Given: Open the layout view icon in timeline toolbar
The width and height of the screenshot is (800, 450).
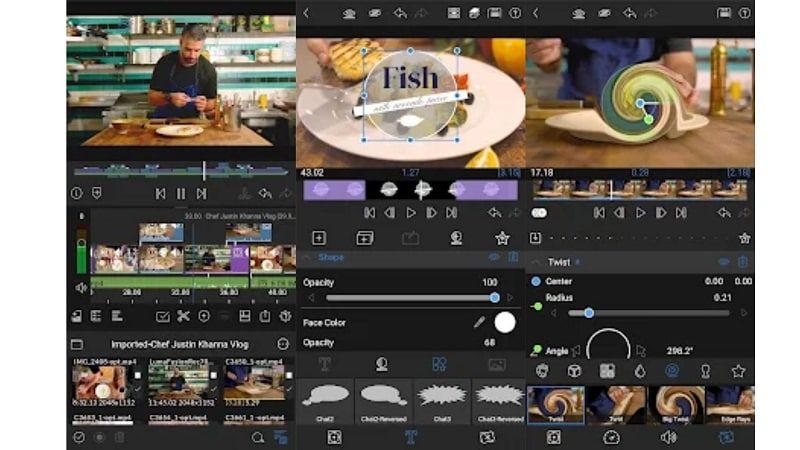Looking at the screenshot, I should [x=244, y=316].
